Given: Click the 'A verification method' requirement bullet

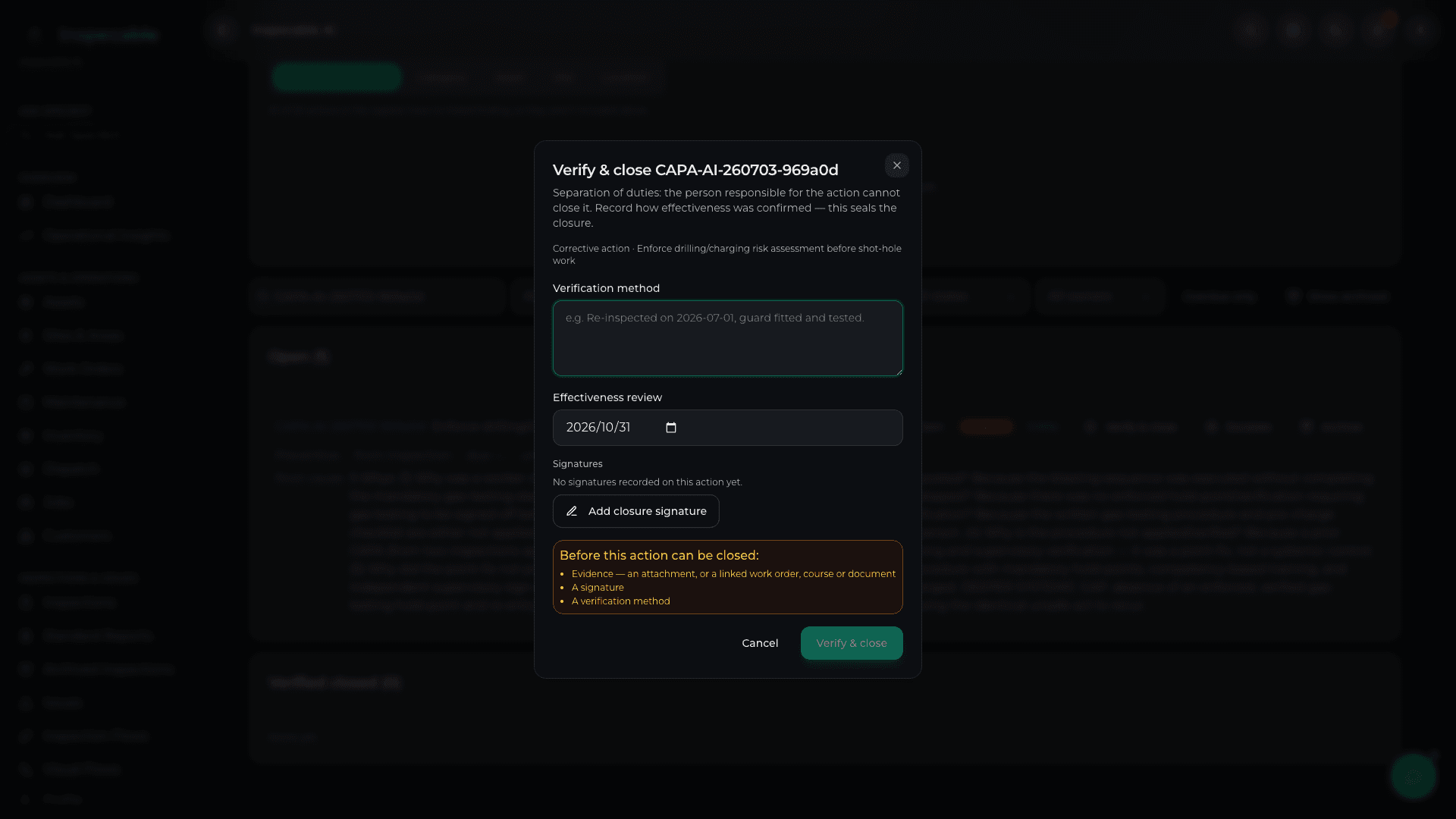Looking at the screenshot, I should [620, 601].
